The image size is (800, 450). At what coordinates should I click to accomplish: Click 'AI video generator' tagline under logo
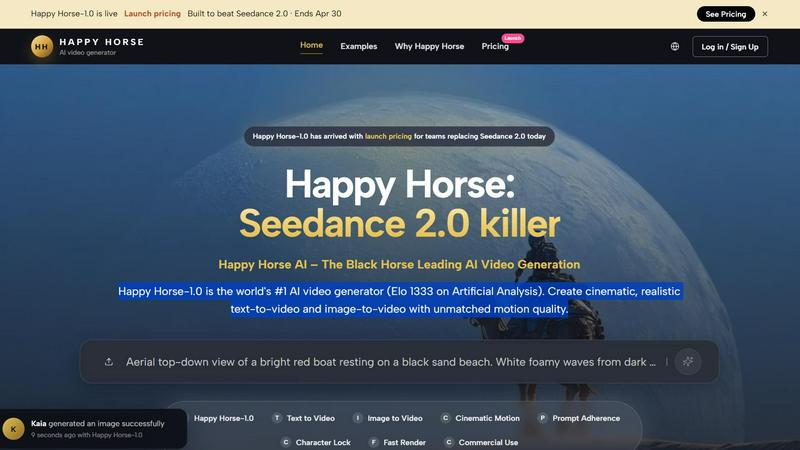(x=87, y=53)
